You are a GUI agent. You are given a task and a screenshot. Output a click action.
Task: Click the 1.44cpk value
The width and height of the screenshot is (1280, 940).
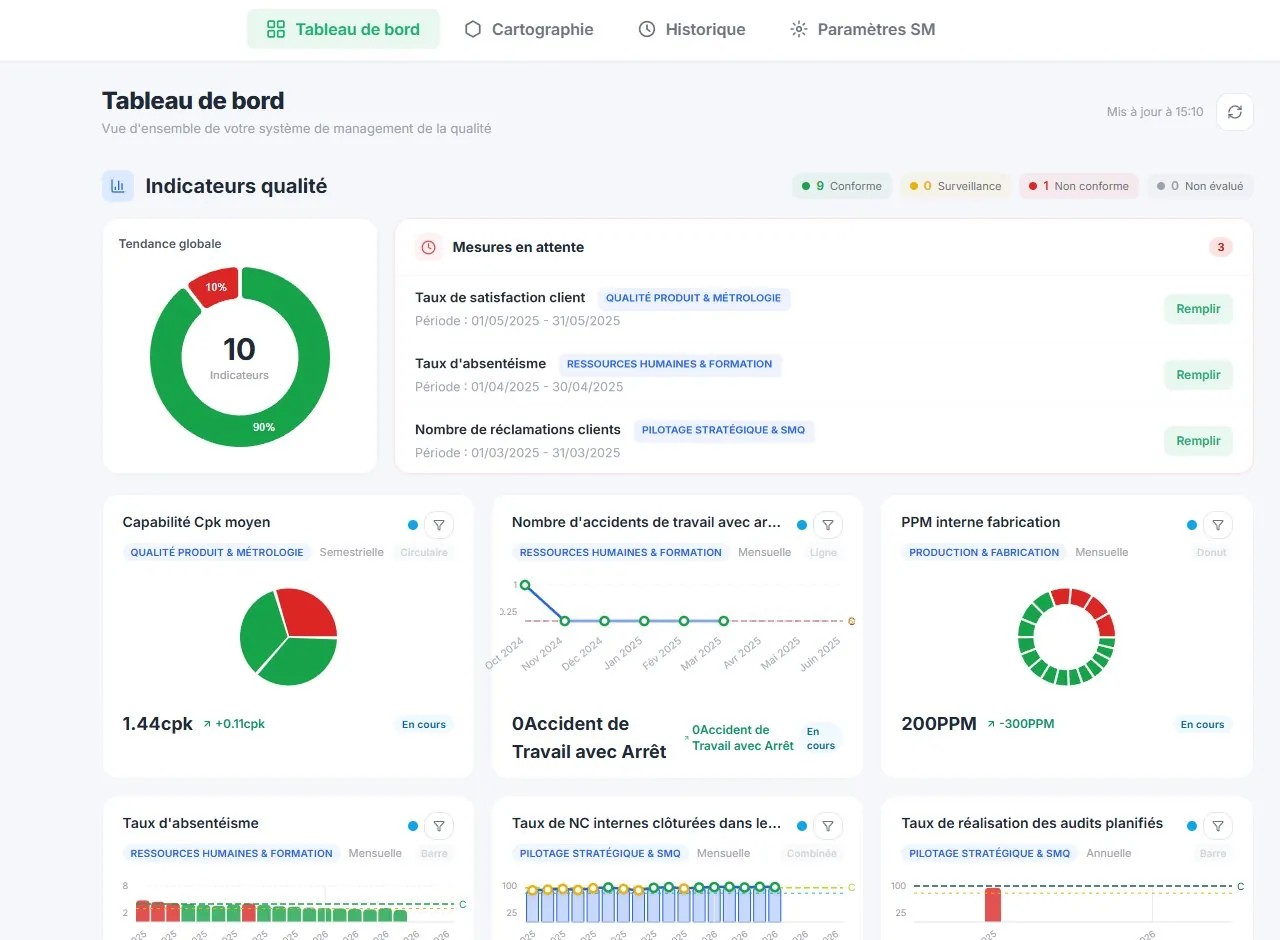pyautogui.click(x=157, y=724)
